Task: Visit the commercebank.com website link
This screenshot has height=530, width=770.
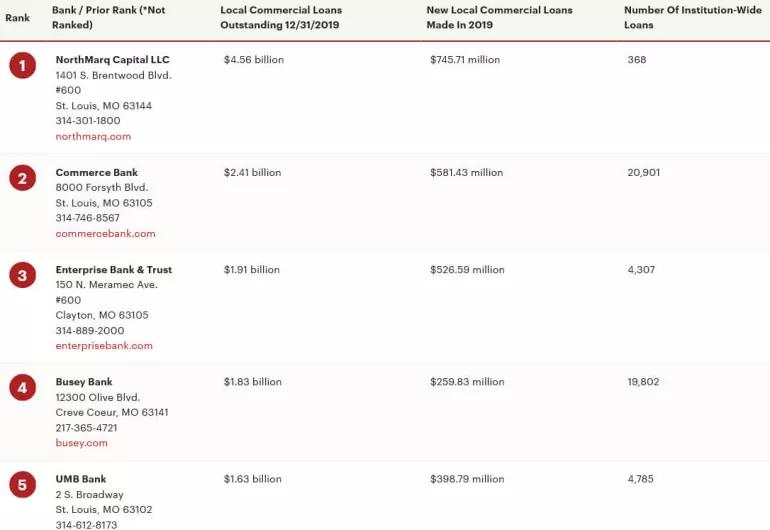Action: pyautogui.click(x=105, y=233)
